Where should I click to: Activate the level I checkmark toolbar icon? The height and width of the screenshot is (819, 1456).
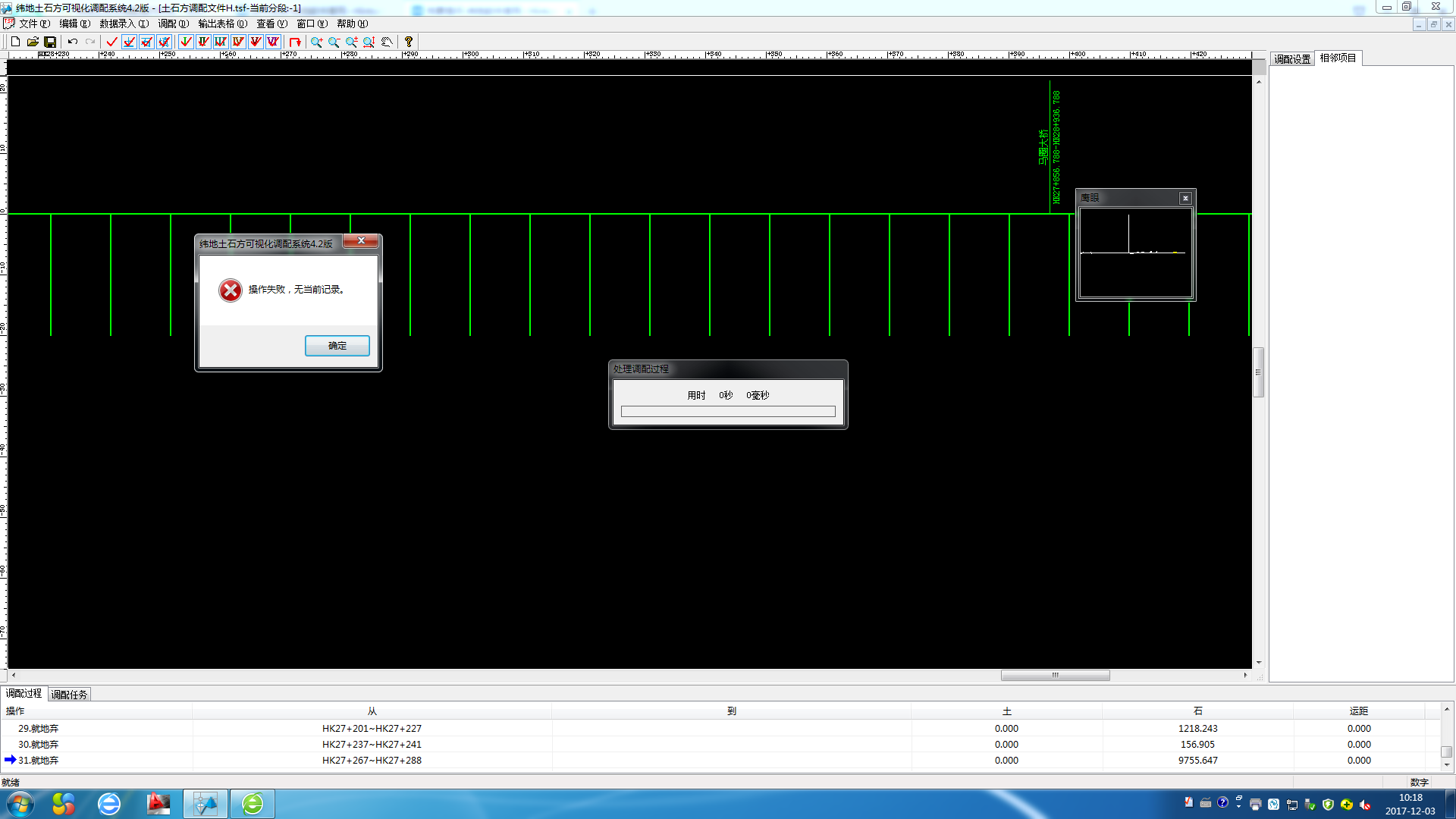tap(187, 42)
